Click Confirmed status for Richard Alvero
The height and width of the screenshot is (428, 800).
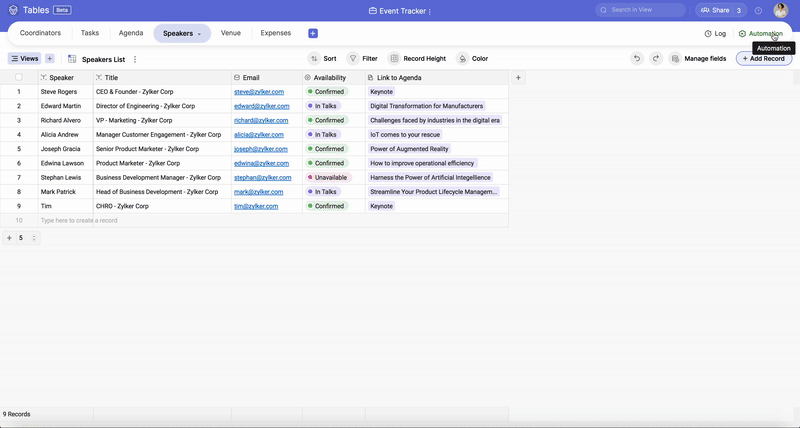pyautogui.click(x=326, y=120)
